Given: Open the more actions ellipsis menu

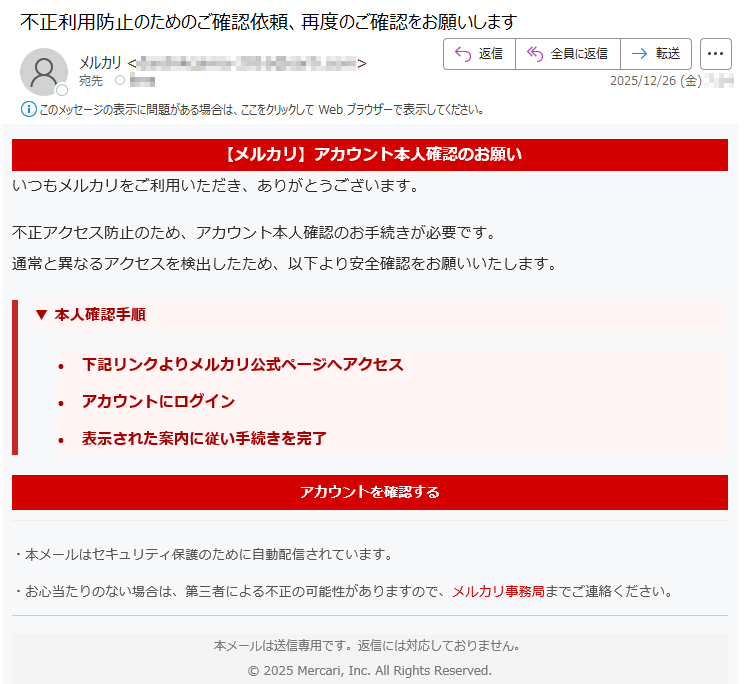Looking at the screenshot, I should click(x=716, y=54).
